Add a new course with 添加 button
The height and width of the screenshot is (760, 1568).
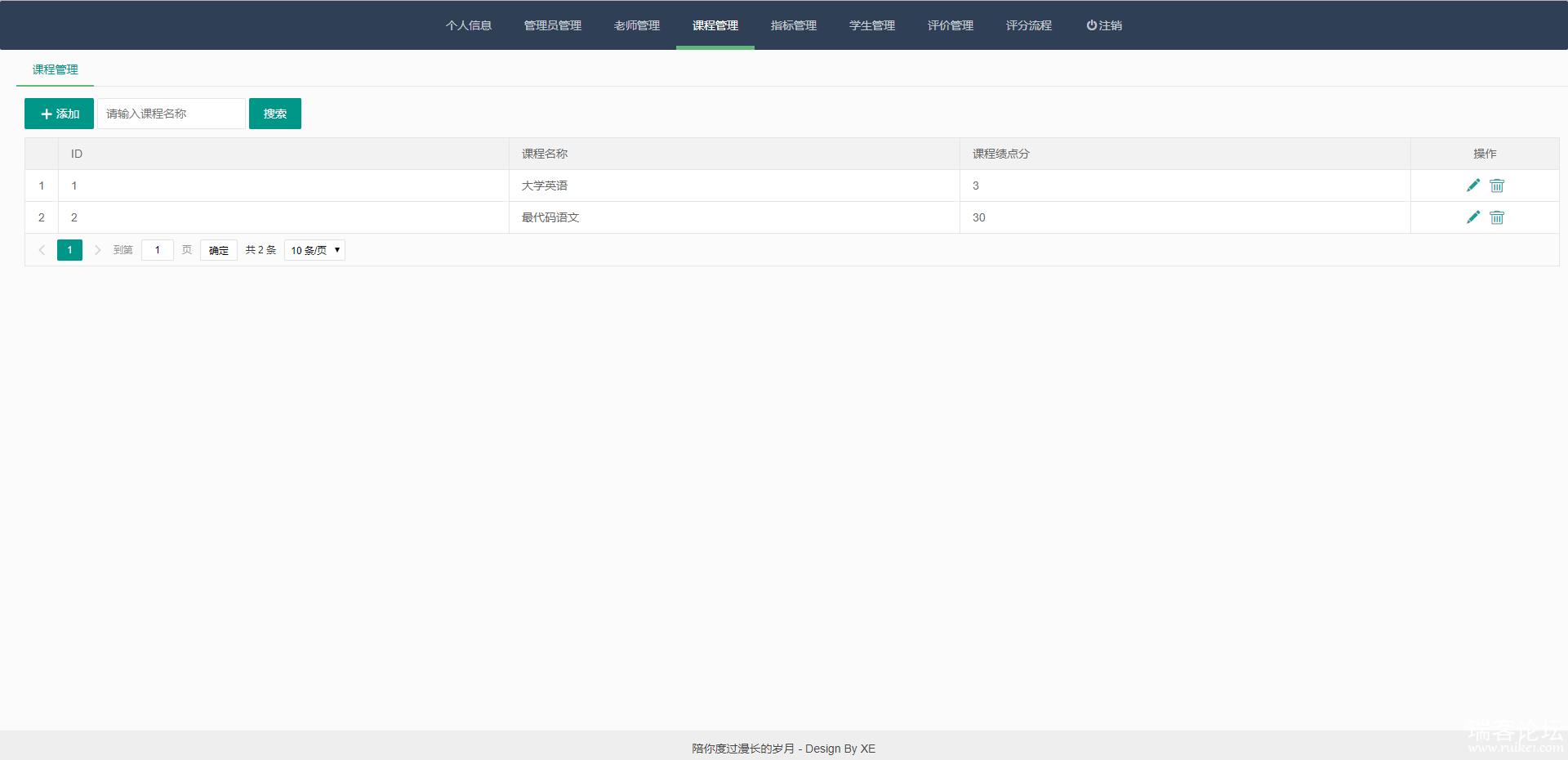[59, 114]
